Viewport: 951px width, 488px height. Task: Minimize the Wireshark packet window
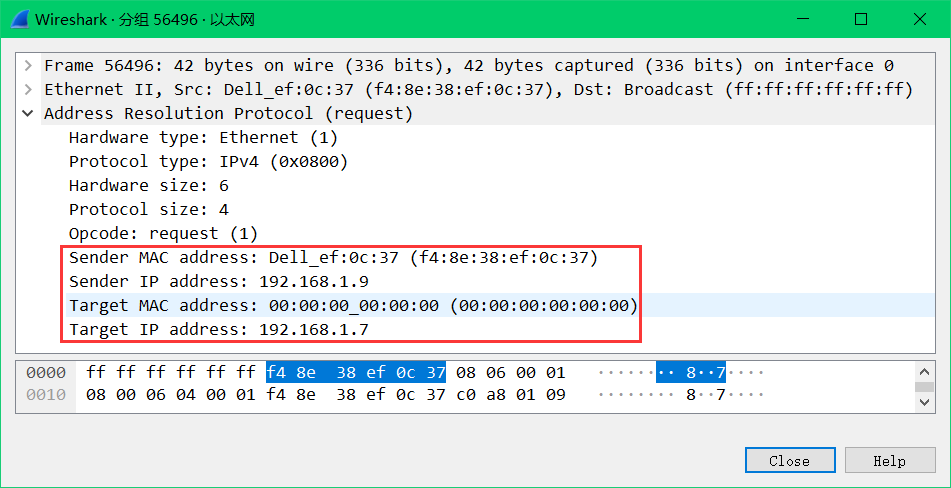805,19
